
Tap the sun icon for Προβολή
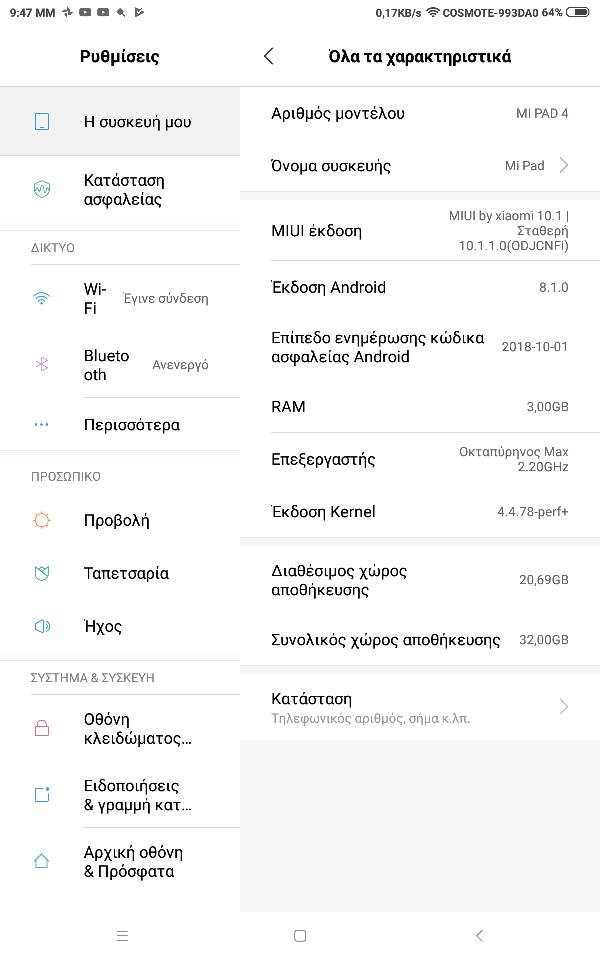[42, 520]
